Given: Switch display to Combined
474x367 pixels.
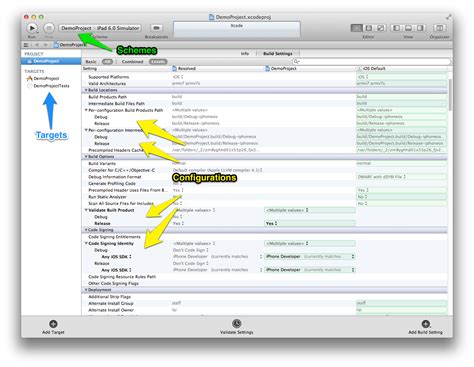Looking at the screenshot, I should tap(132, 62).
